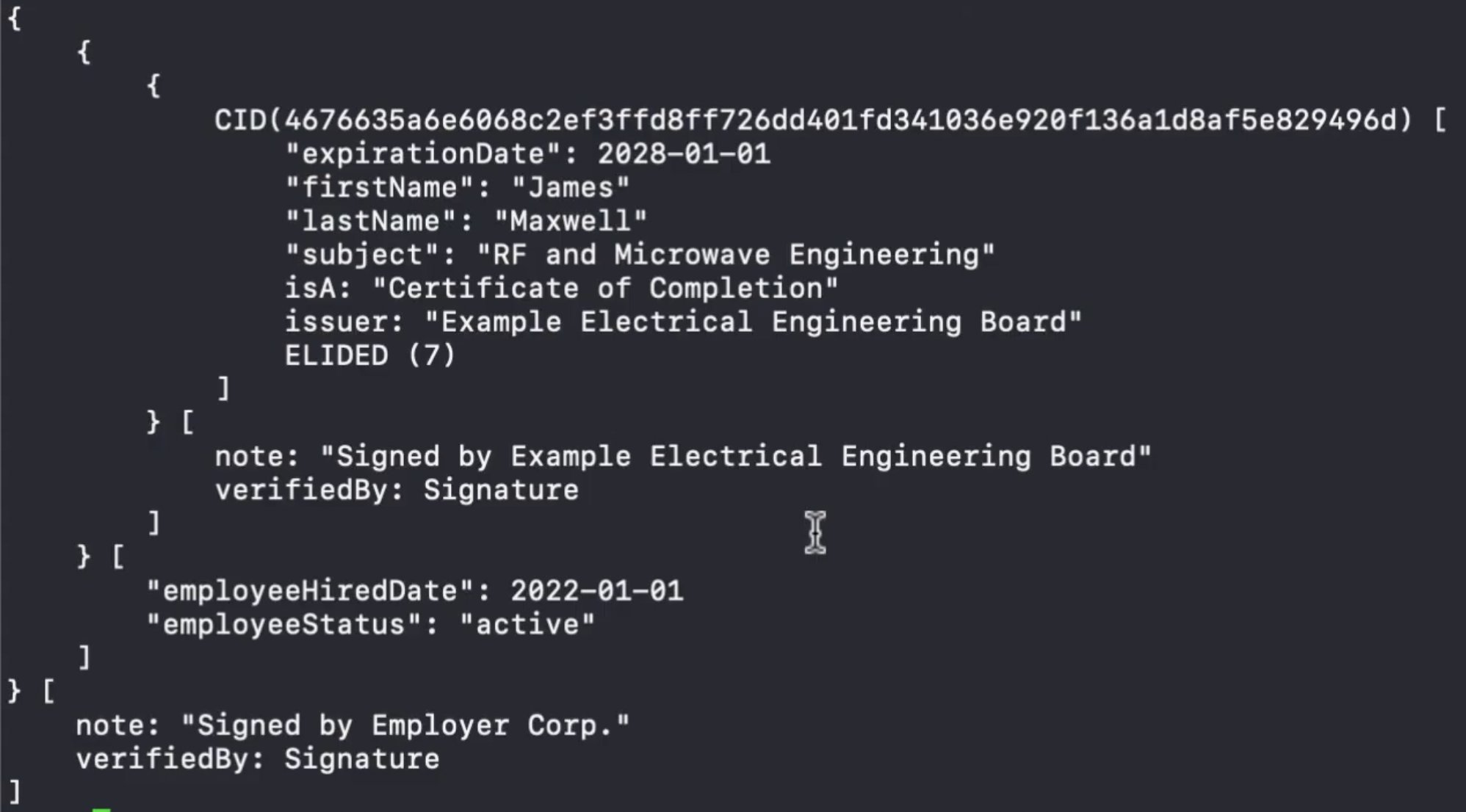Click the employeeHiredDate value 2022-01-01
Image resolution: width=1466 pixels, height=812 pixels.
597,591
